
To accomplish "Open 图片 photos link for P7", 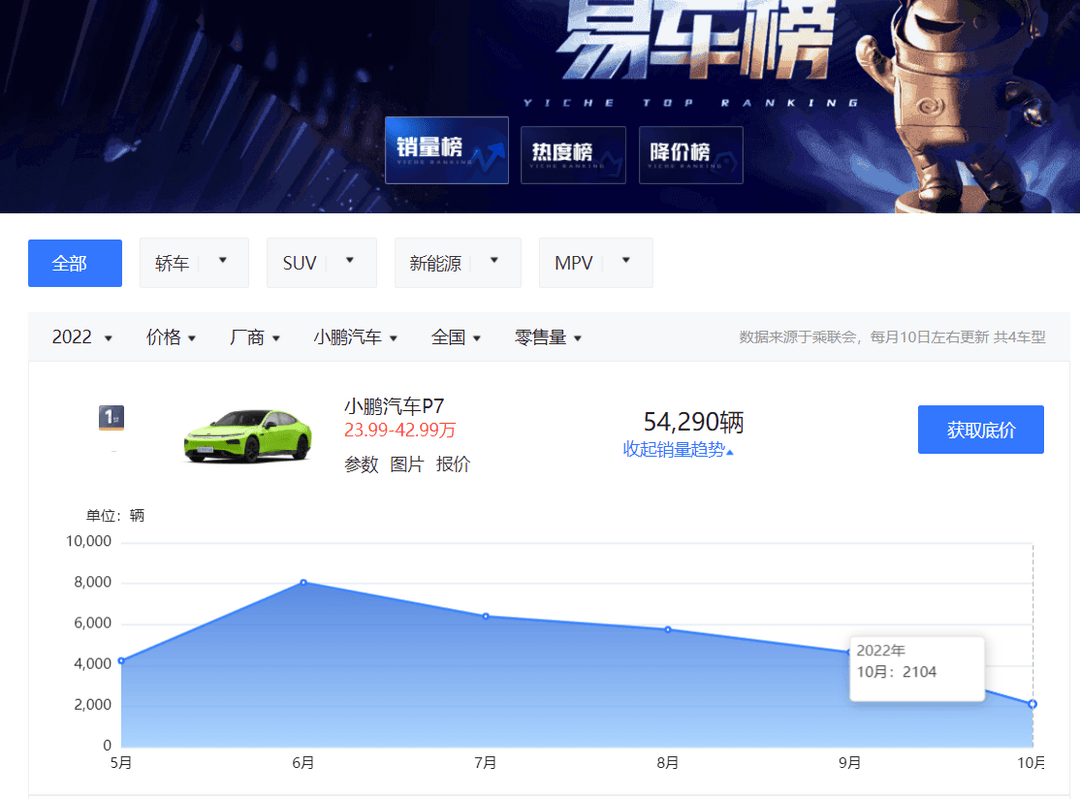I will click(x=406, y=464).
